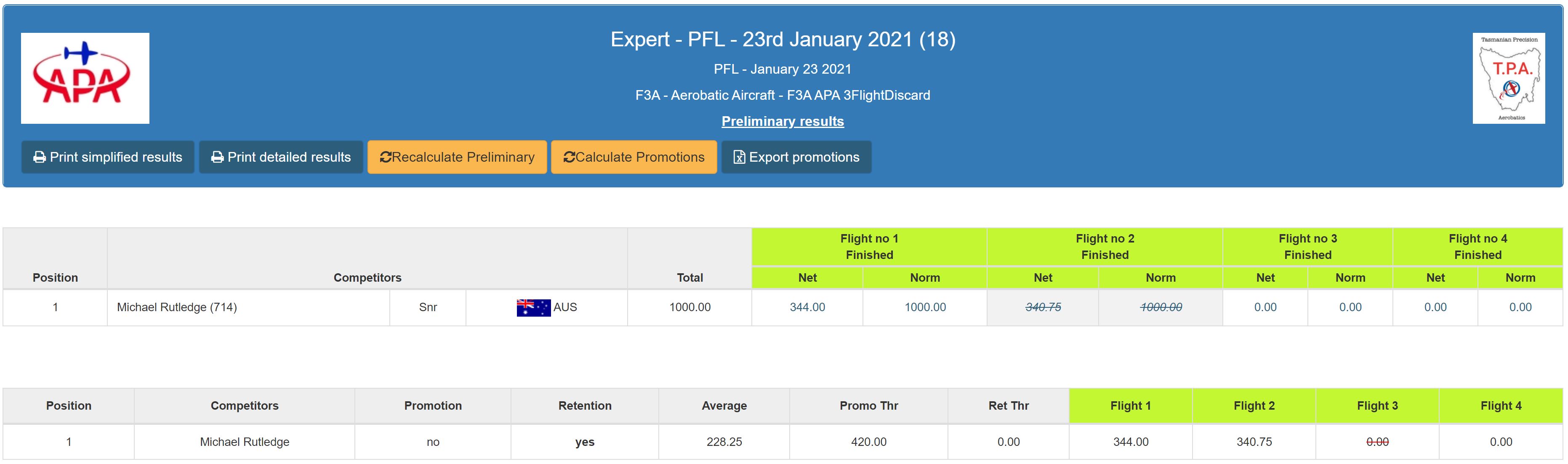Click the discarded Flight 2 norm score
Image resolution: width=1568 pixels, height=464 pixels.
point(1161,307)
